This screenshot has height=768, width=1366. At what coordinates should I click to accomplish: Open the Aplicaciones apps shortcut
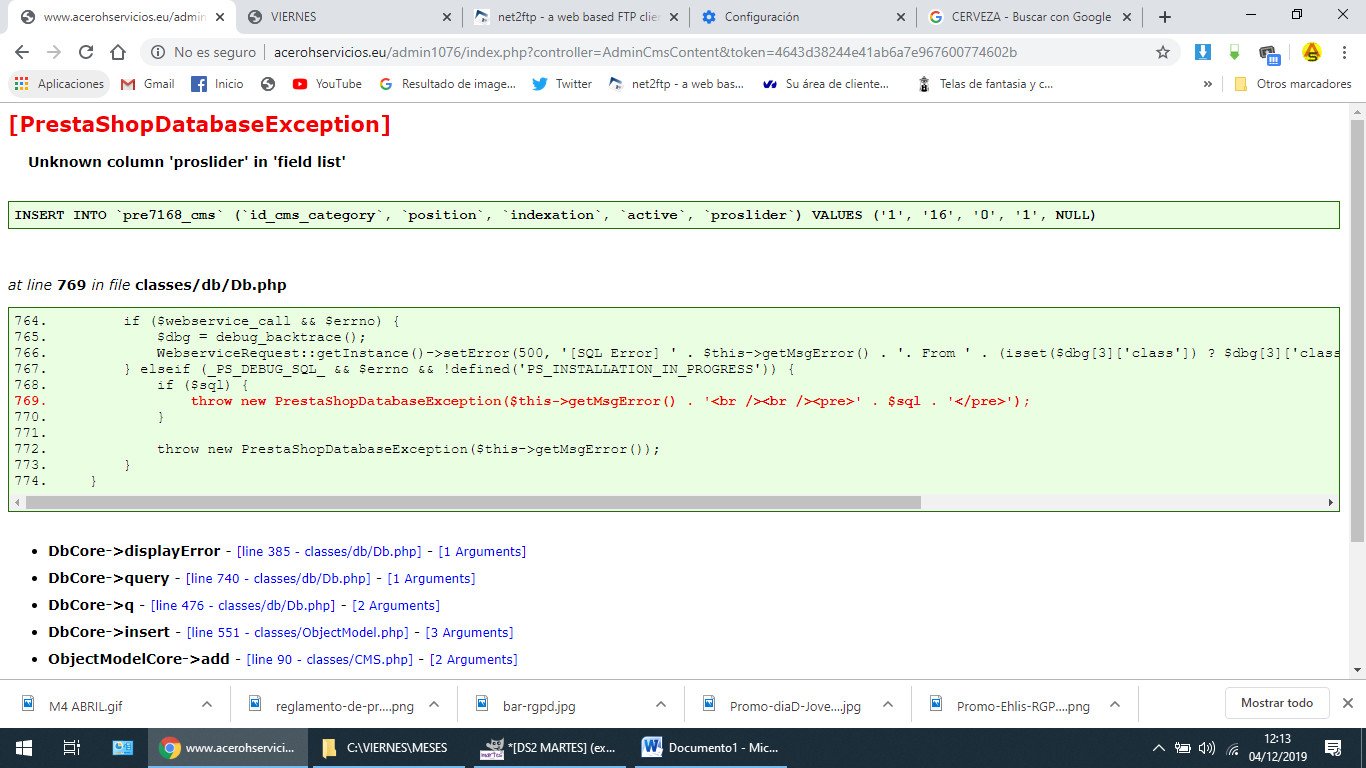(59, 84)
